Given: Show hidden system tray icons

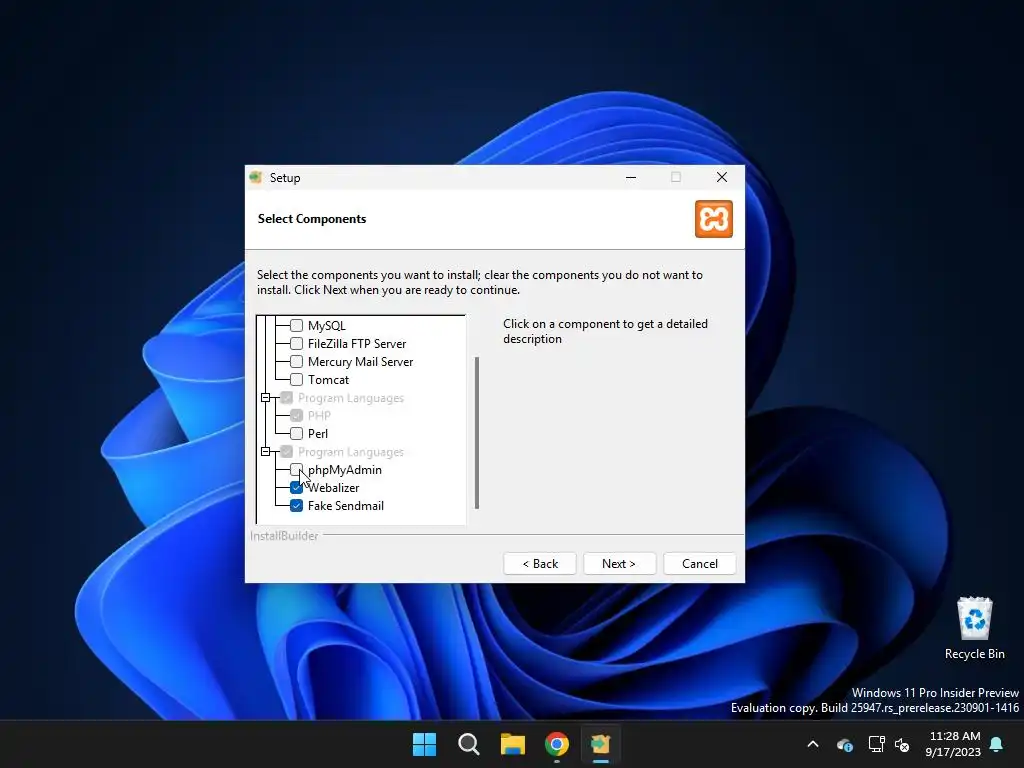Looking at the screenshot, I should pos(813,744).
